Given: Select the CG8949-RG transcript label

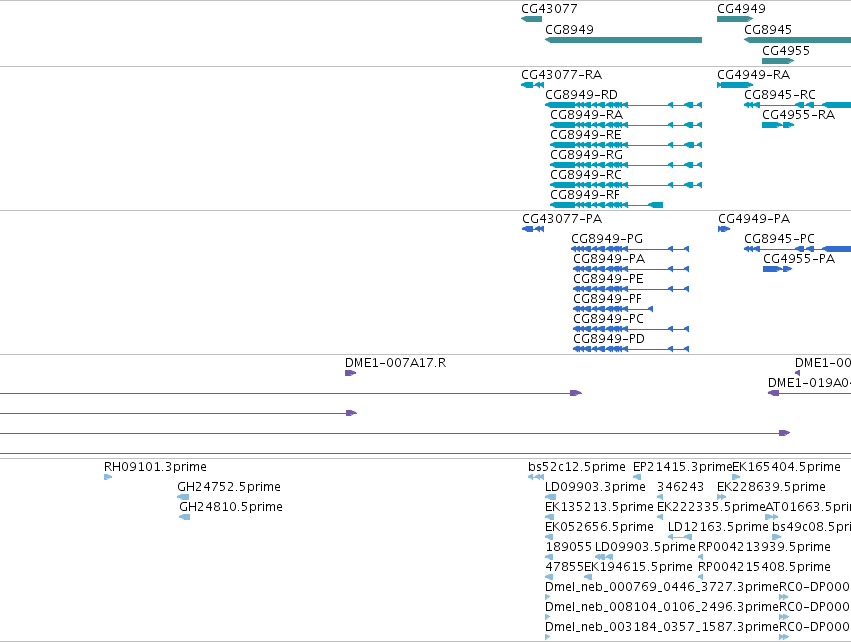Looking at the screenshot, I should coord(586,155).
